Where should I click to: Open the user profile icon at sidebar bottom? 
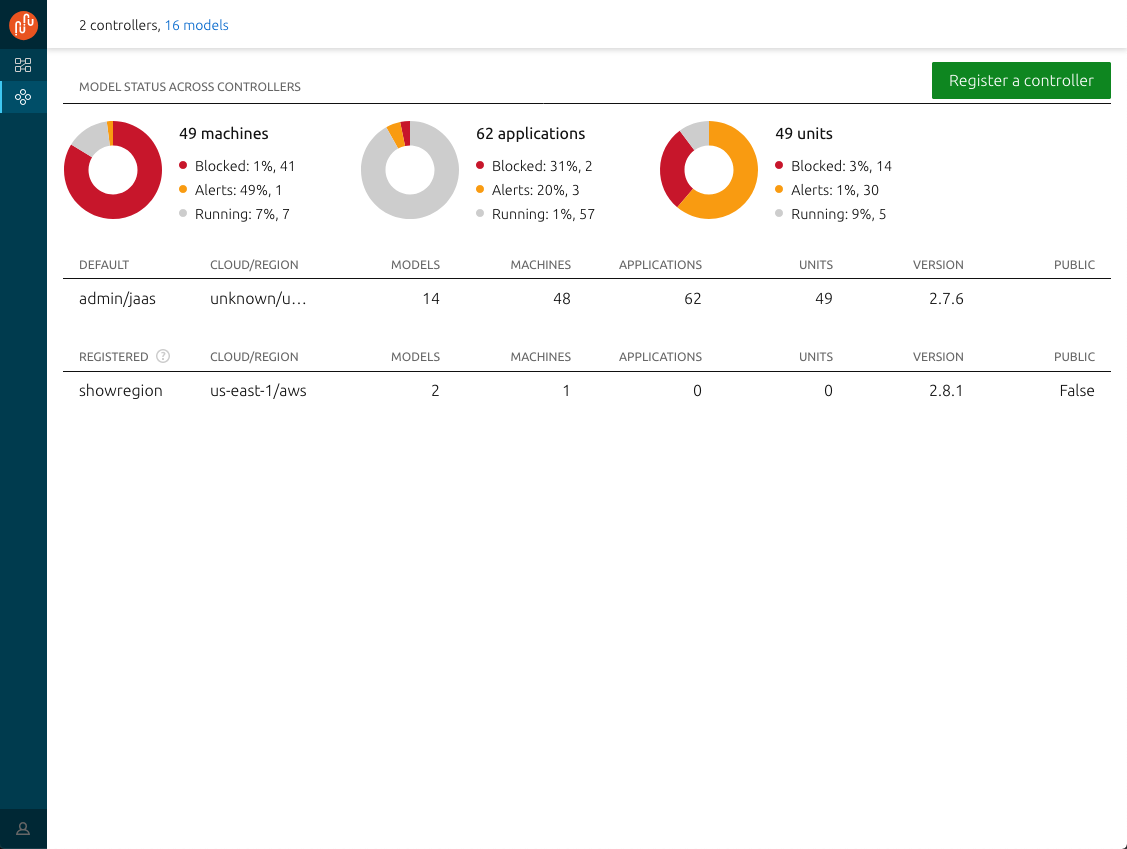pyautogui.click(x=23, y=828)
